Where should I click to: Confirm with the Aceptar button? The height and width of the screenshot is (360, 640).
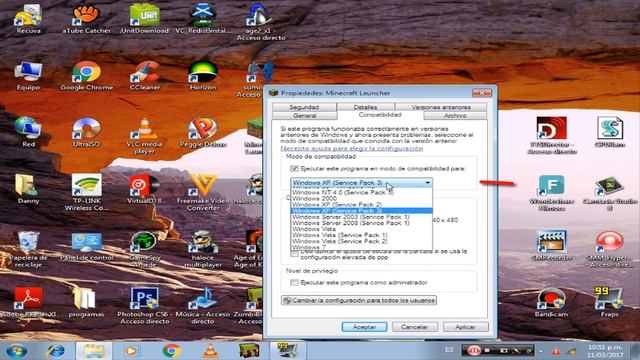[x=364, y=327]
